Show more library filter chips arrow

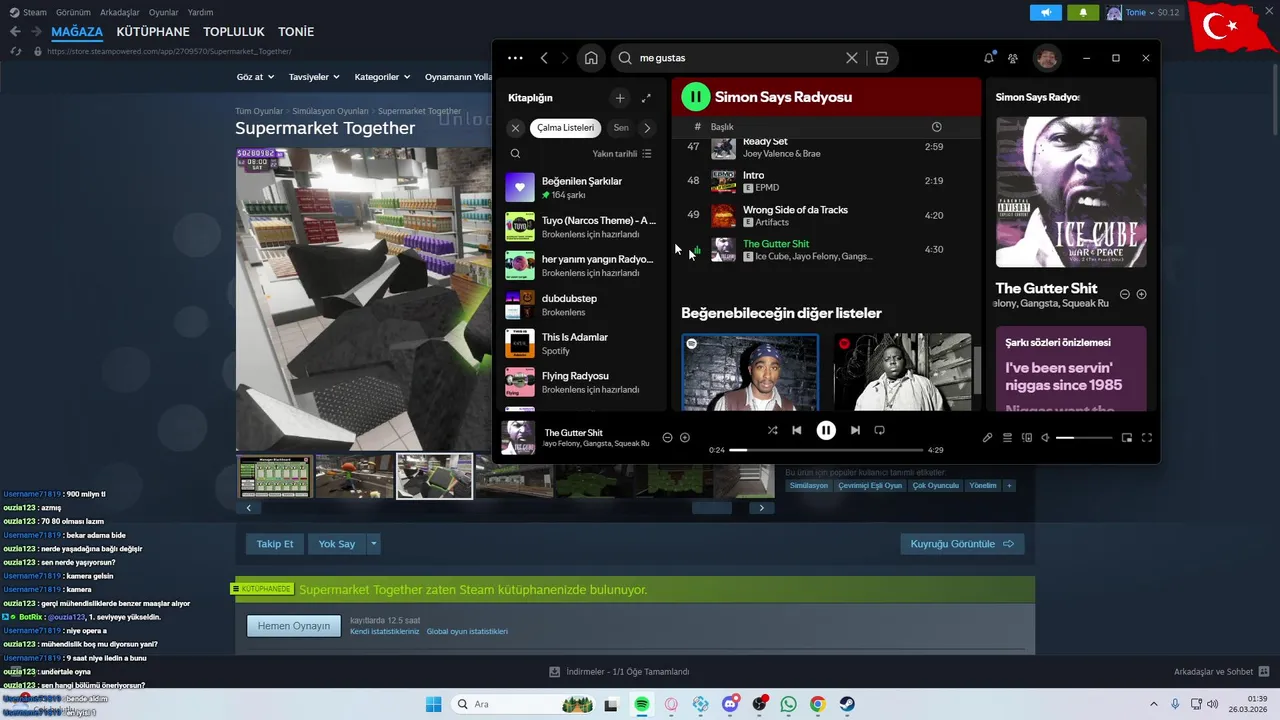pyautogui.click(x=647, y=128)
